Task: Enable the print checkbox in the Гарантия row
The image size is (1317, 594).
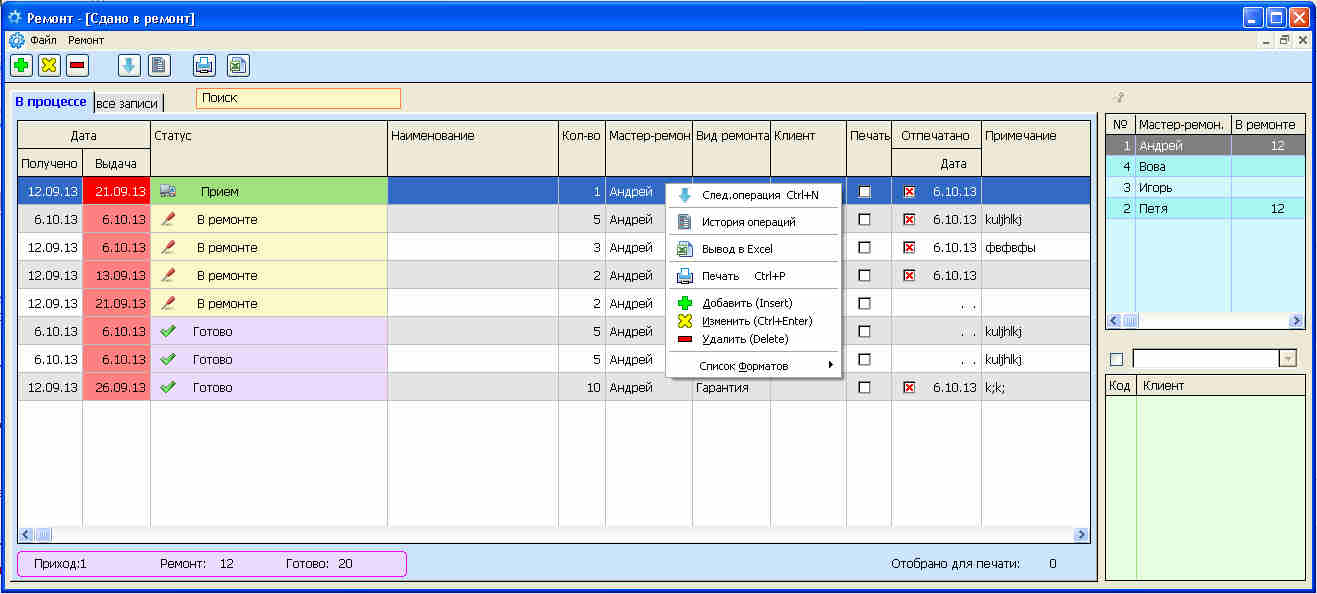Action: 865,387
